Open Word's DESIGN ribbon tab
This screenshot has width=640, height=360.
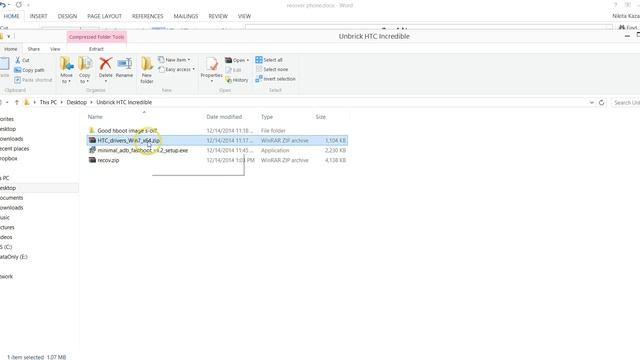pos(67,16)
